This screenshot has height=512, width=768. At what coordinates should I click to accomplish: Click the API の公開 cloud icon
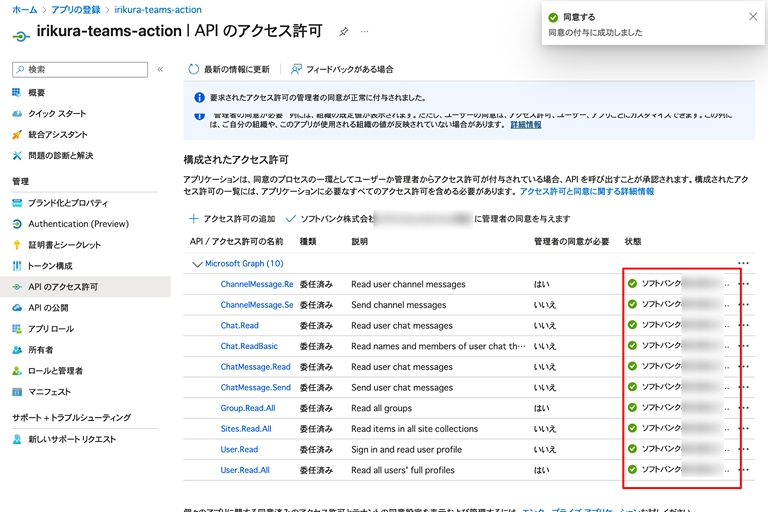[x=17, y=308]
